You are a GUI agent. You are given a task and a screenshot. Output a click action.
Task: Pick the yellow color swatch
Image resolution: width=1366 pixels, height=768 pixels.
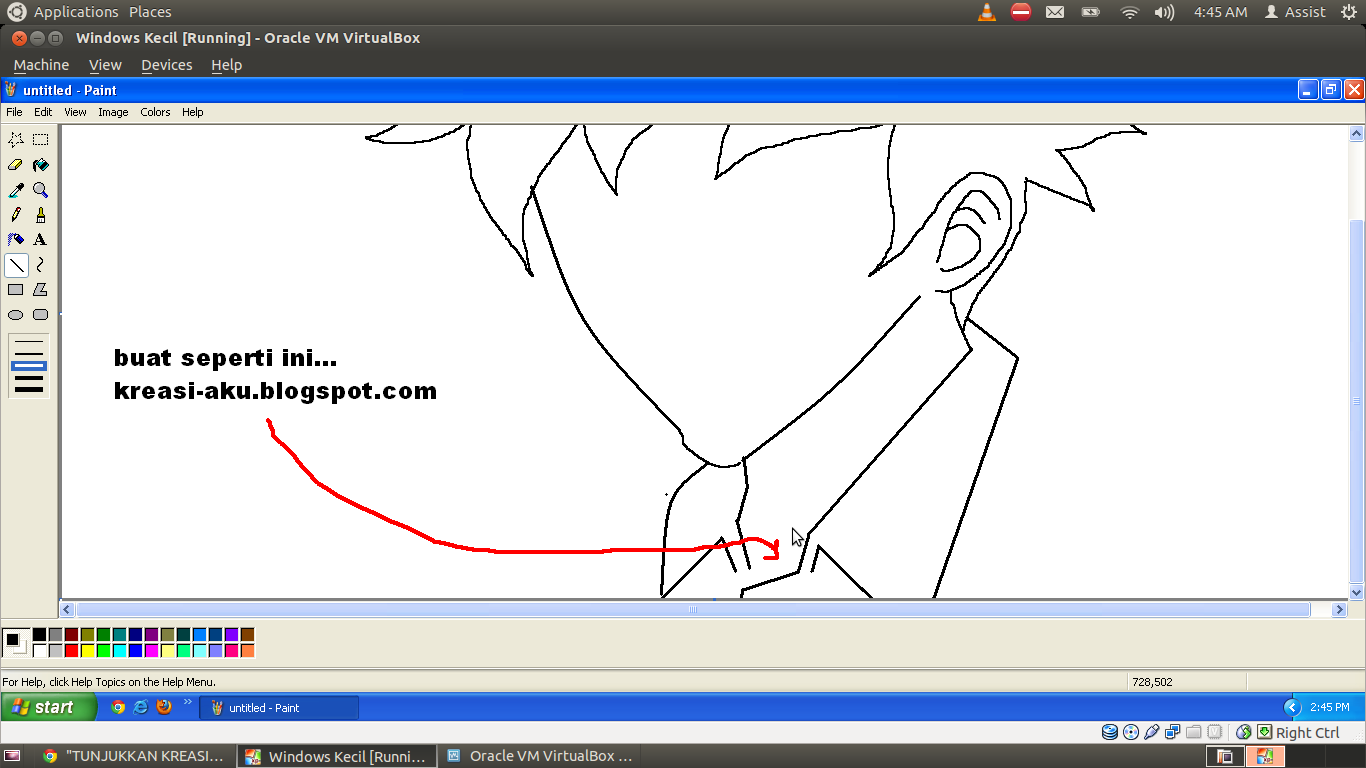pyautogui.click(x=87, y=651)
